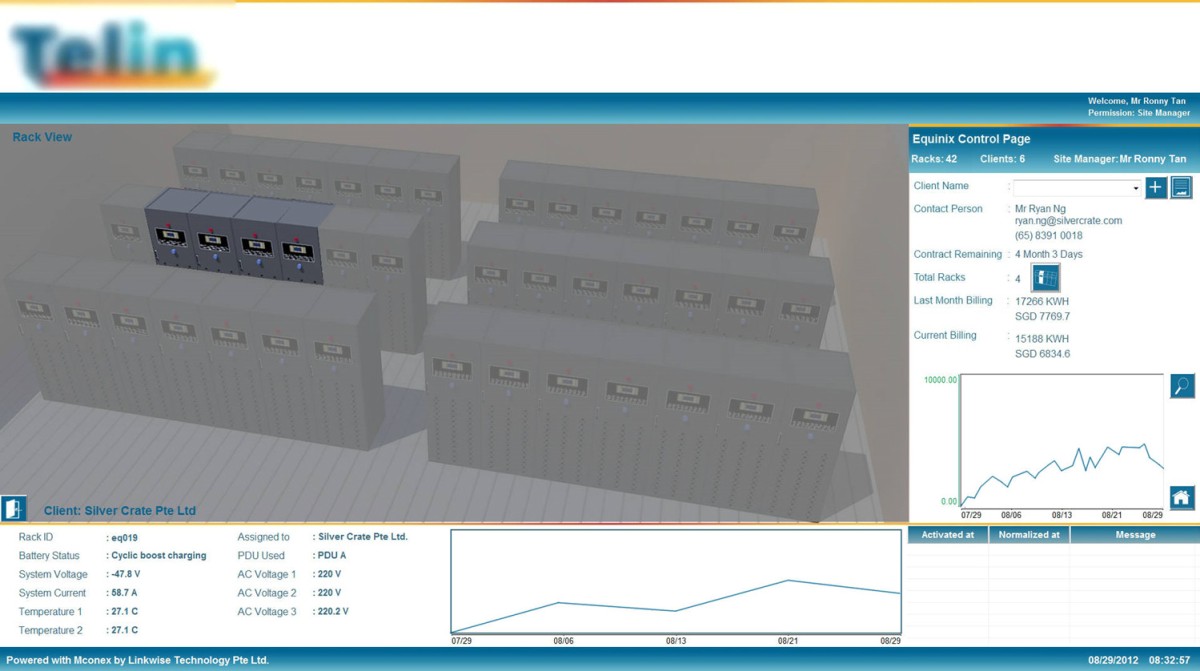Select PDU Used value PDU A
The height and width of the screenshot is (671, 1200).
click(x=331, y=555)
